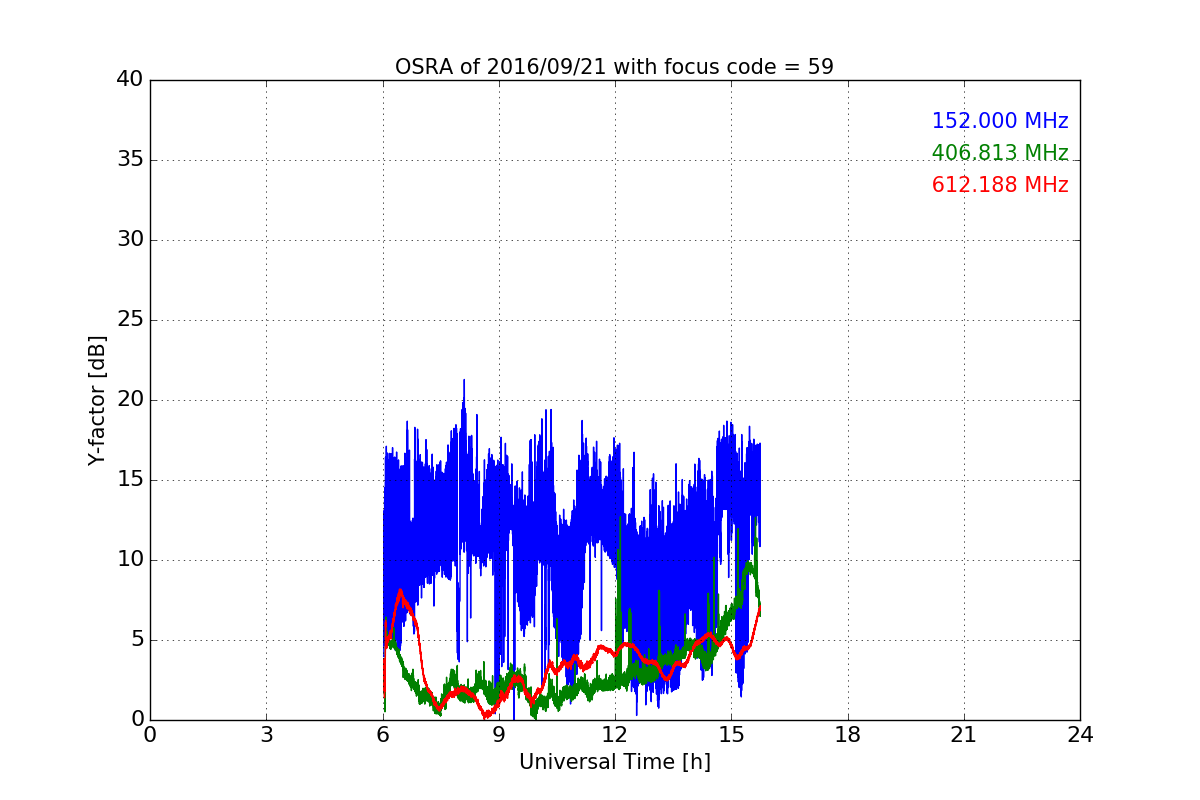Click the y-axis tick label 5
1200x800 pixels.
click(x=136, y=640)
